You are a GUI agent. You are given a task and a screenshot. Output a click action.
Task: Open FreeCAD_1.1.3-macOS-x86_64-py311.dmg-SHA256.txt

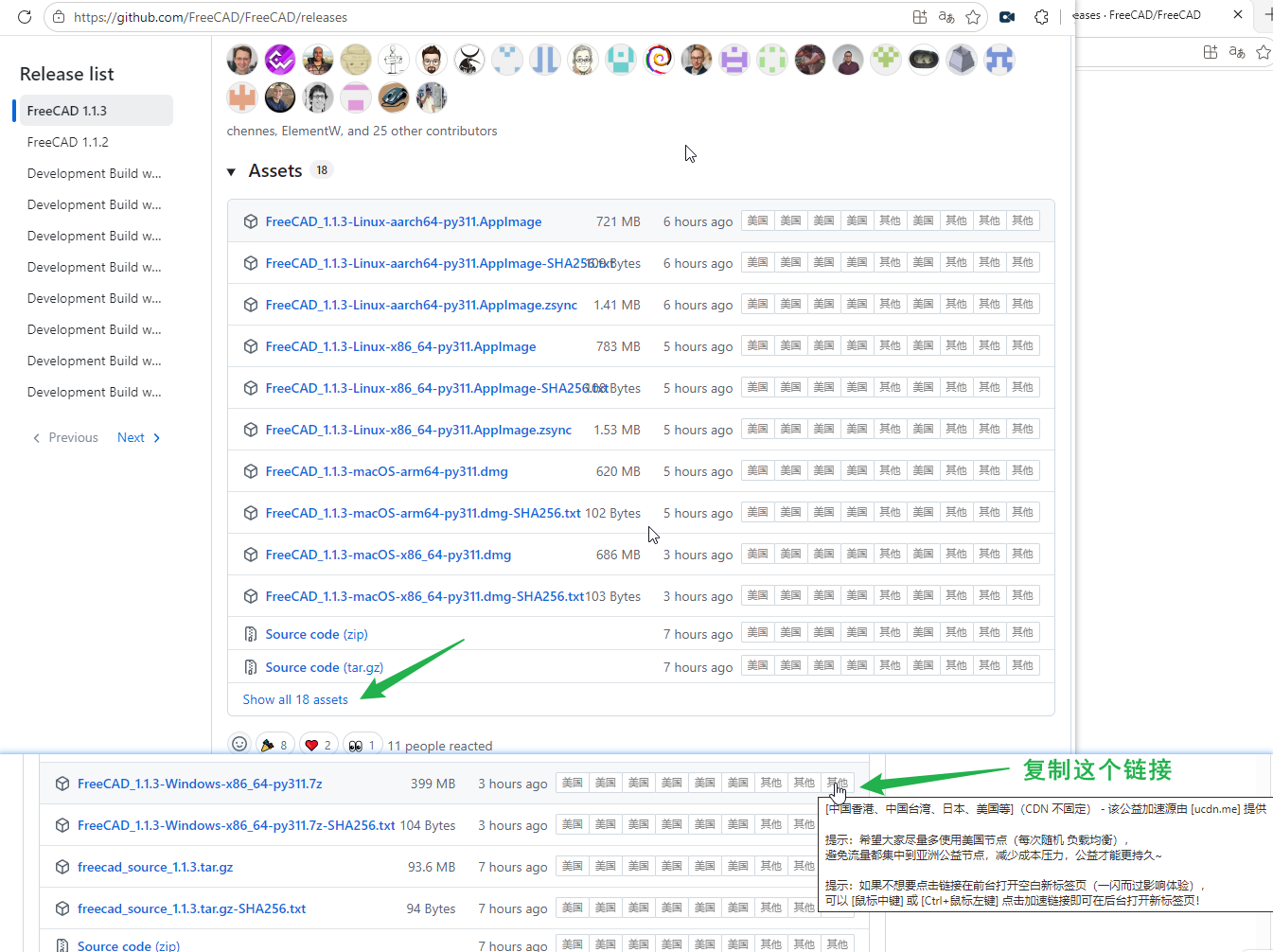tap(425, 596)
